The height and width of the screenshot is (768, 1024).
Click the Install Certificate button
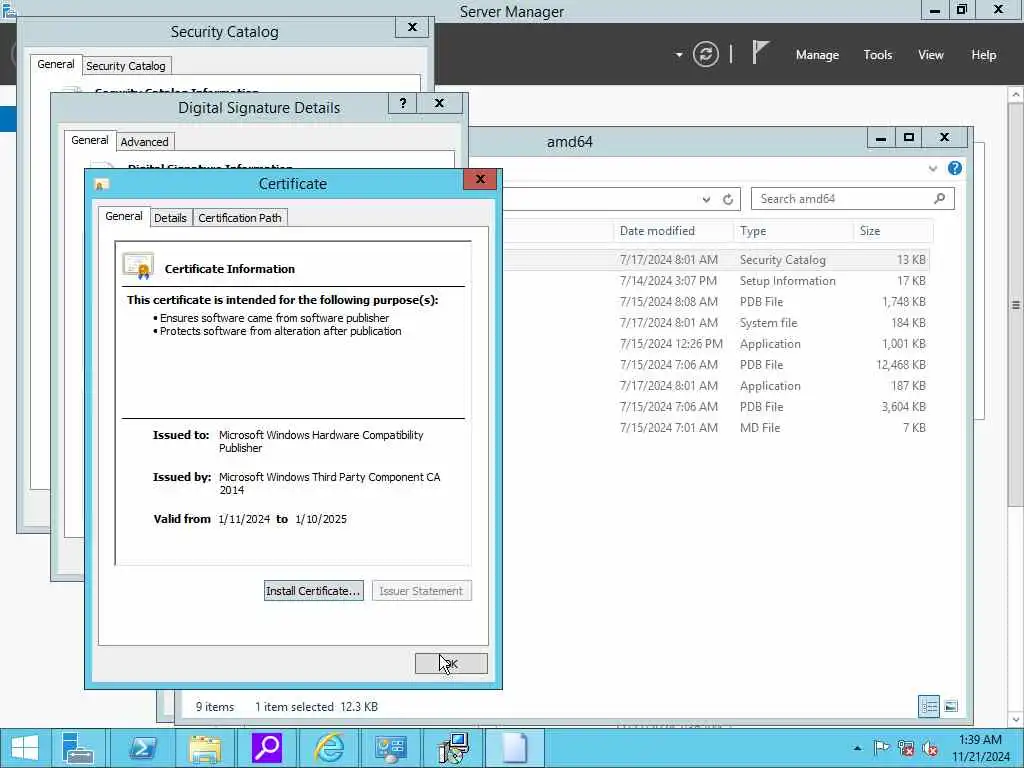click(x=313, y=590)
